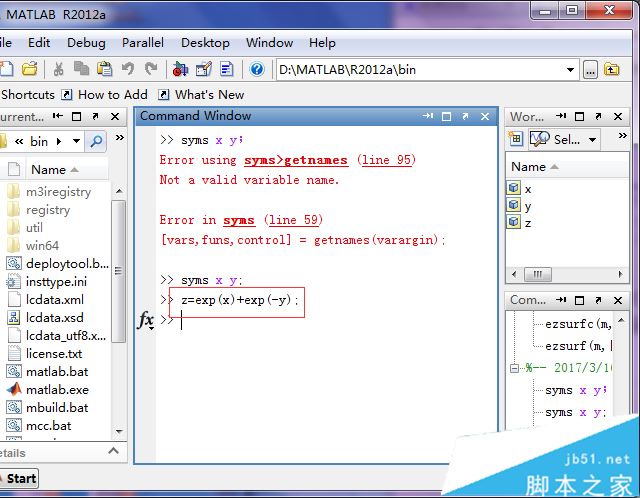Open the GUIDE tool icon
Screen dimensions: 640x498
tap(204, 69)
